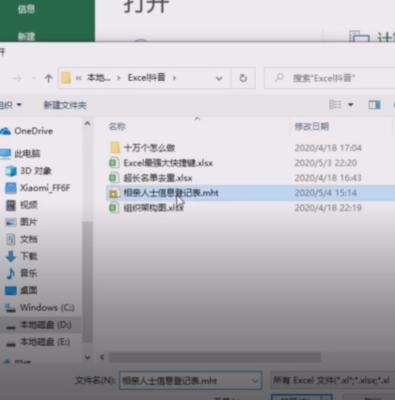Click the refresh button in address bar
This screenshot has width=395, height=400.
(x=243, y=78)
